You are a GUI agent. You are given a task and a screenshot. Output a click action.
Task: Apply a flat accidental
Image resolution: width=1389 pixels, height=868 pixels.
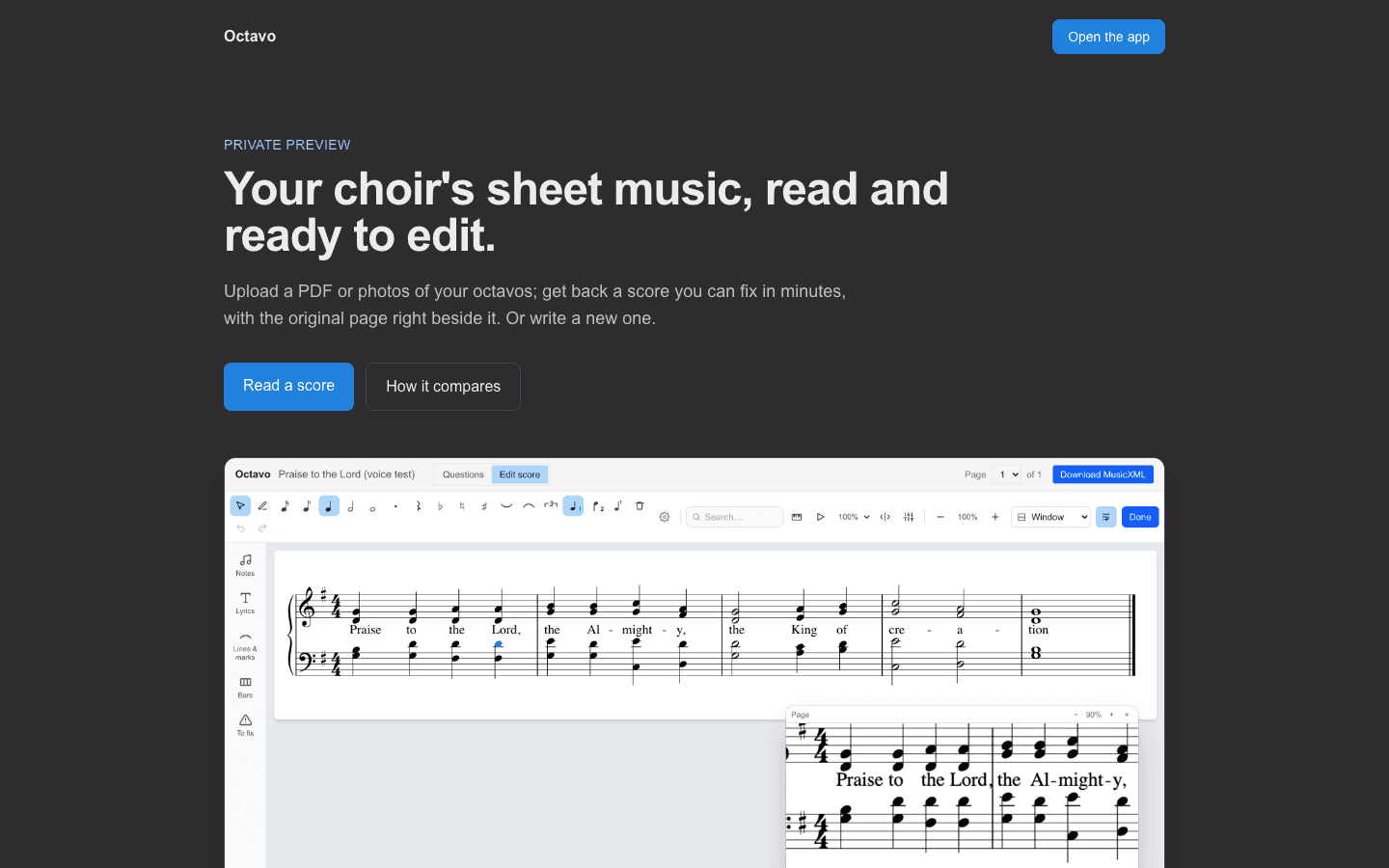pos(440,505)
